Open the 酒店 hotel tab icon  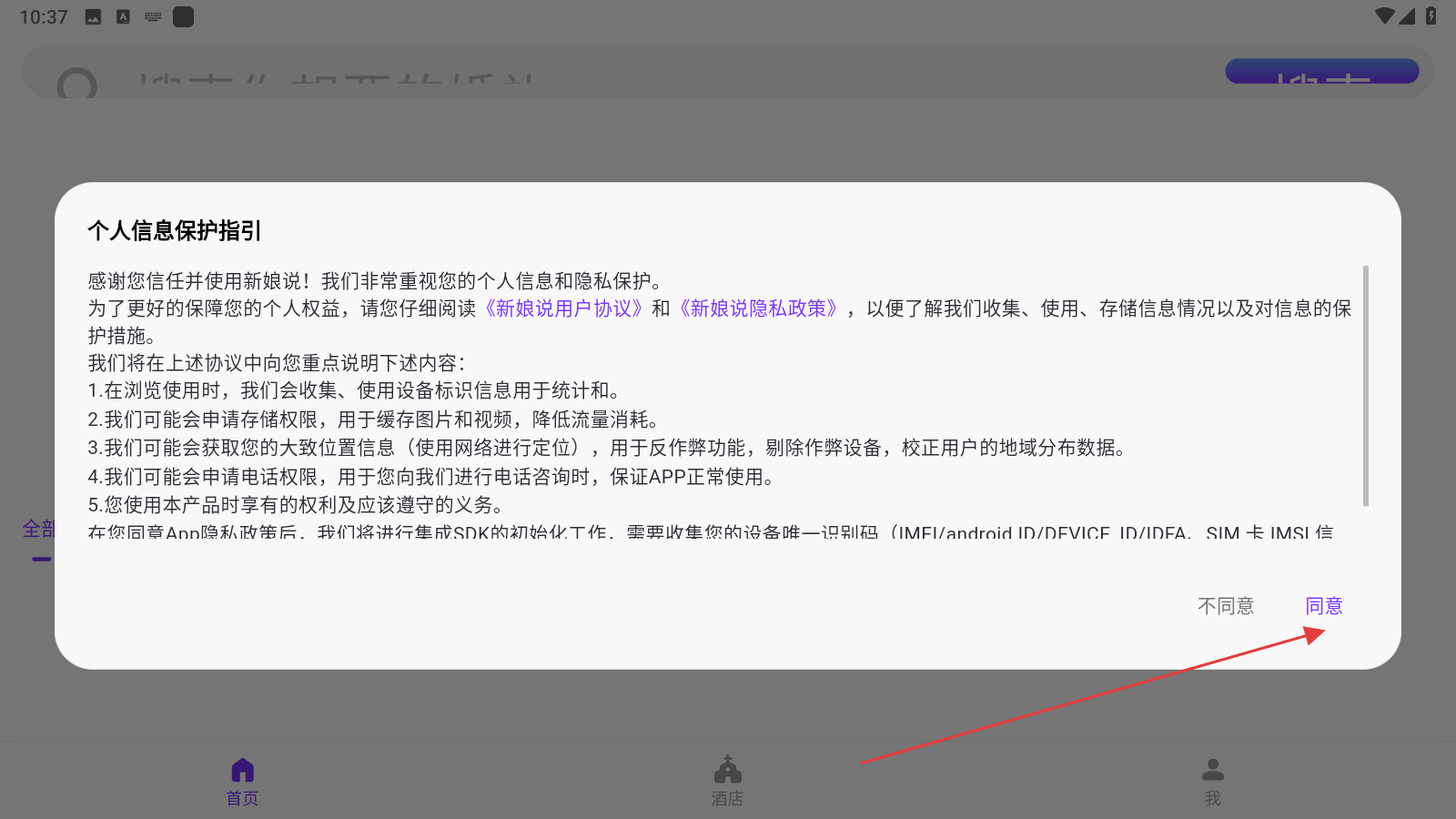click(728, 770)
